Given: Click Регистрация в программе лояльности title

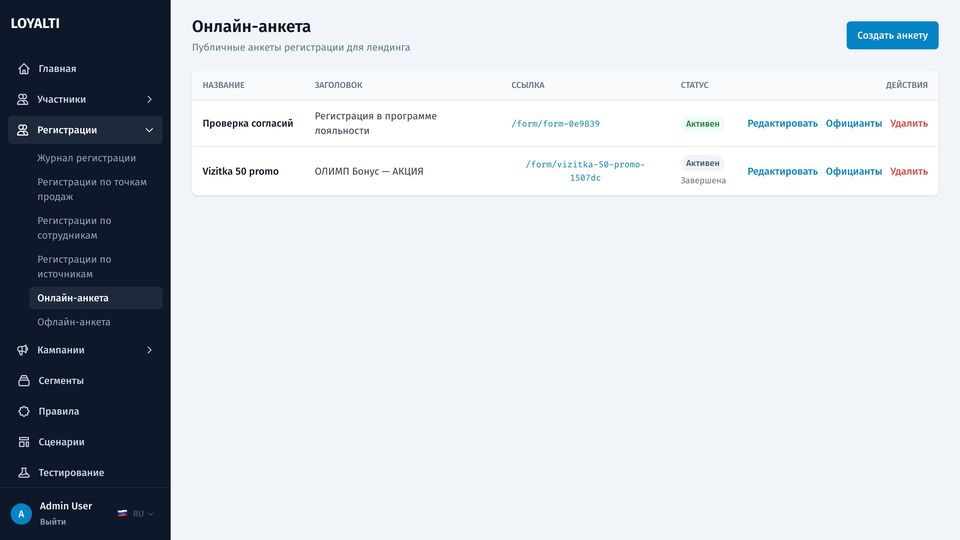Looking at the screenshot, I should pos(375,124).
